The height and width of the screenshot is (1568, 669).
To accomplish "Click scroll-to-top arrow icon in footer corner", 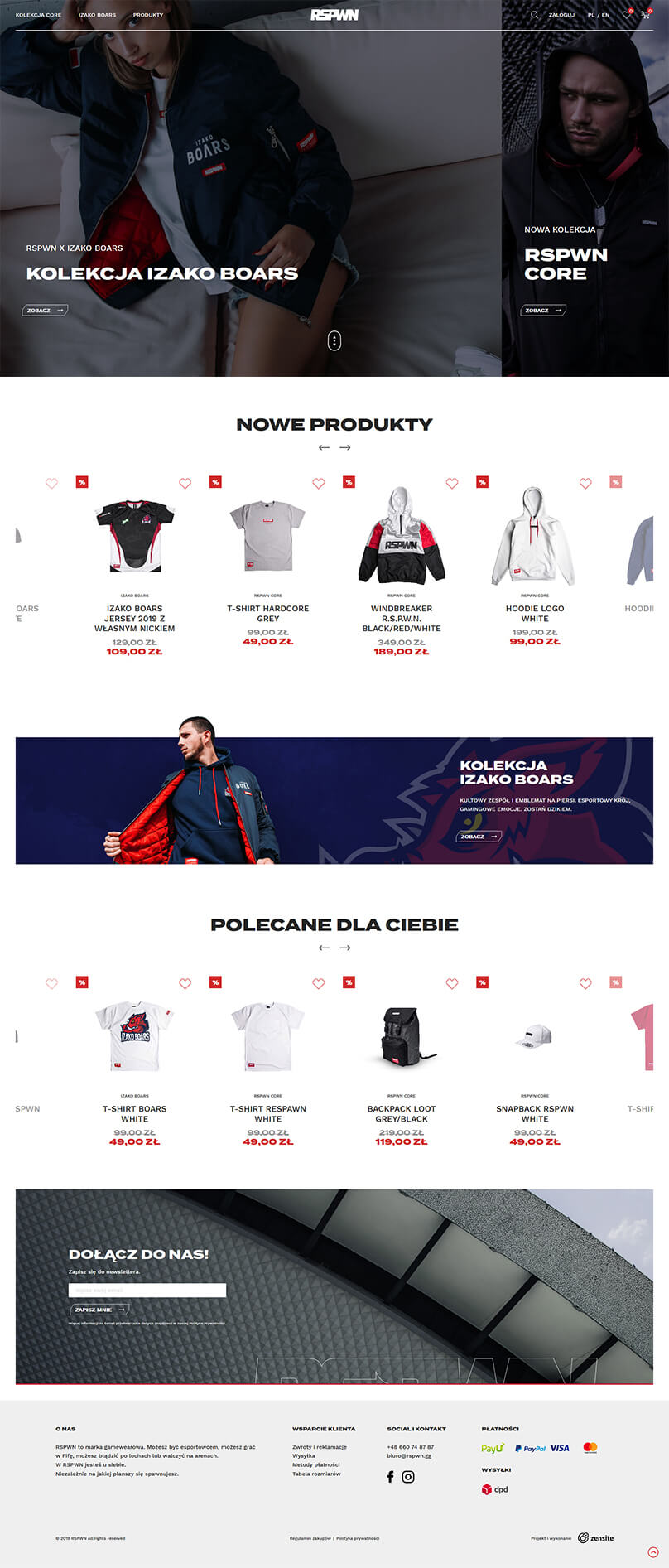I will pyautogui.click(x=653, y=1551).
